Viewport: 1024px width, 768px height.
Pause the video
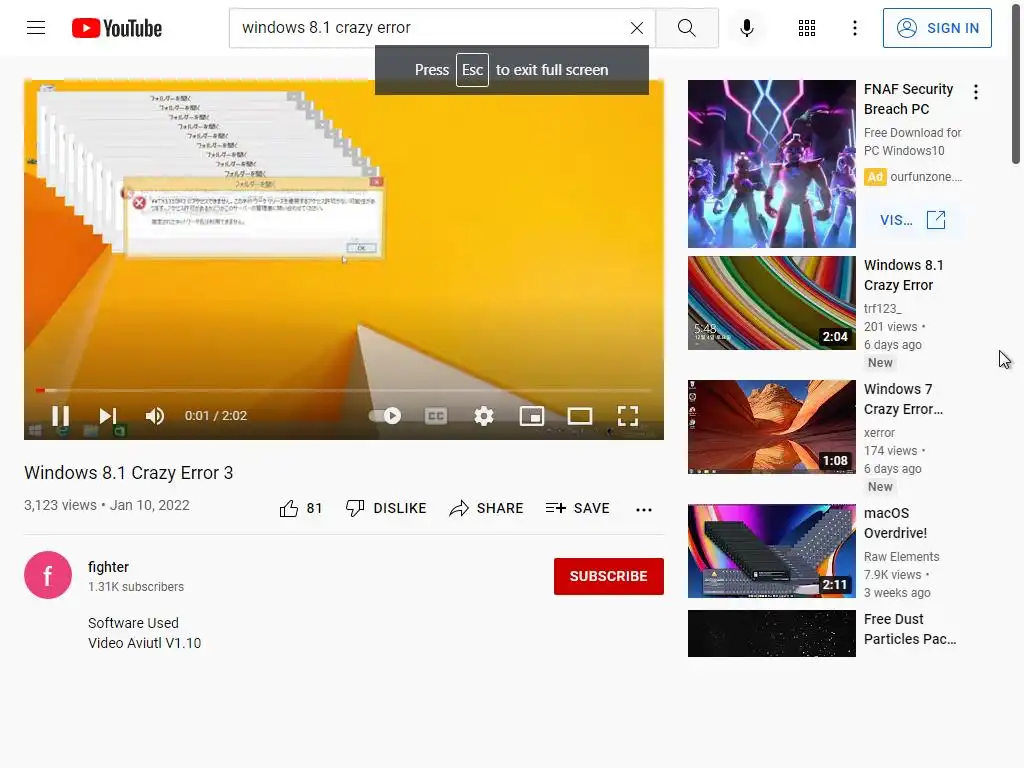[61, 415]
